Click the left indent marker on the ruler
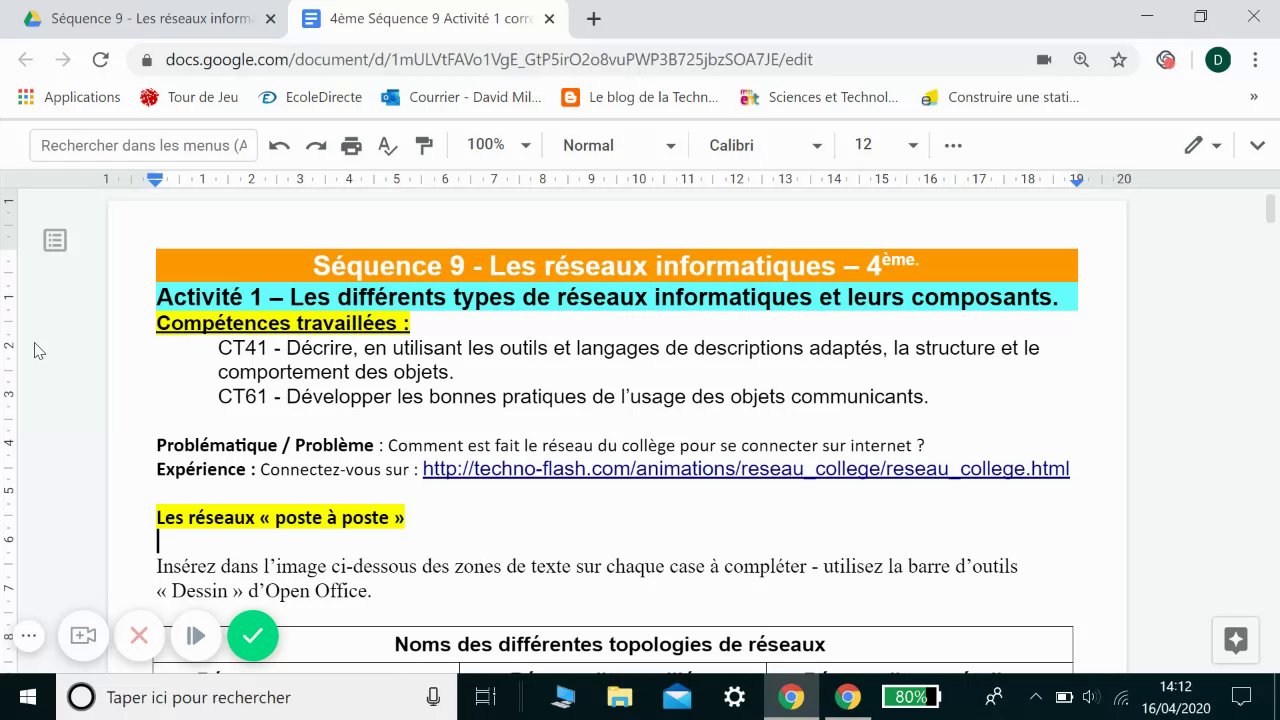 [155, 180]
